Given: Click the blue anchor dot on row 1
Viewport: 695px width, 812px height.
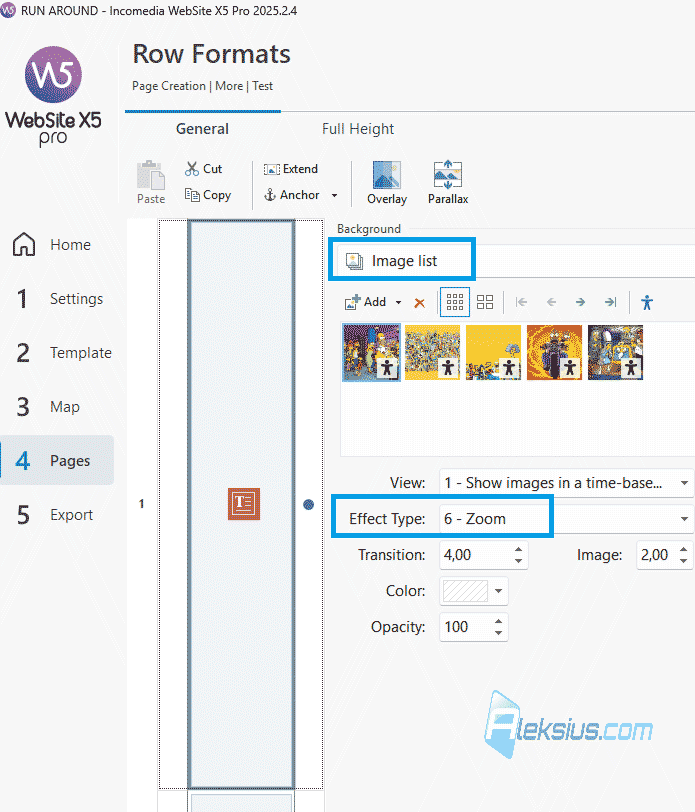Looking at the screenshot, I should [x=308, y=504].
